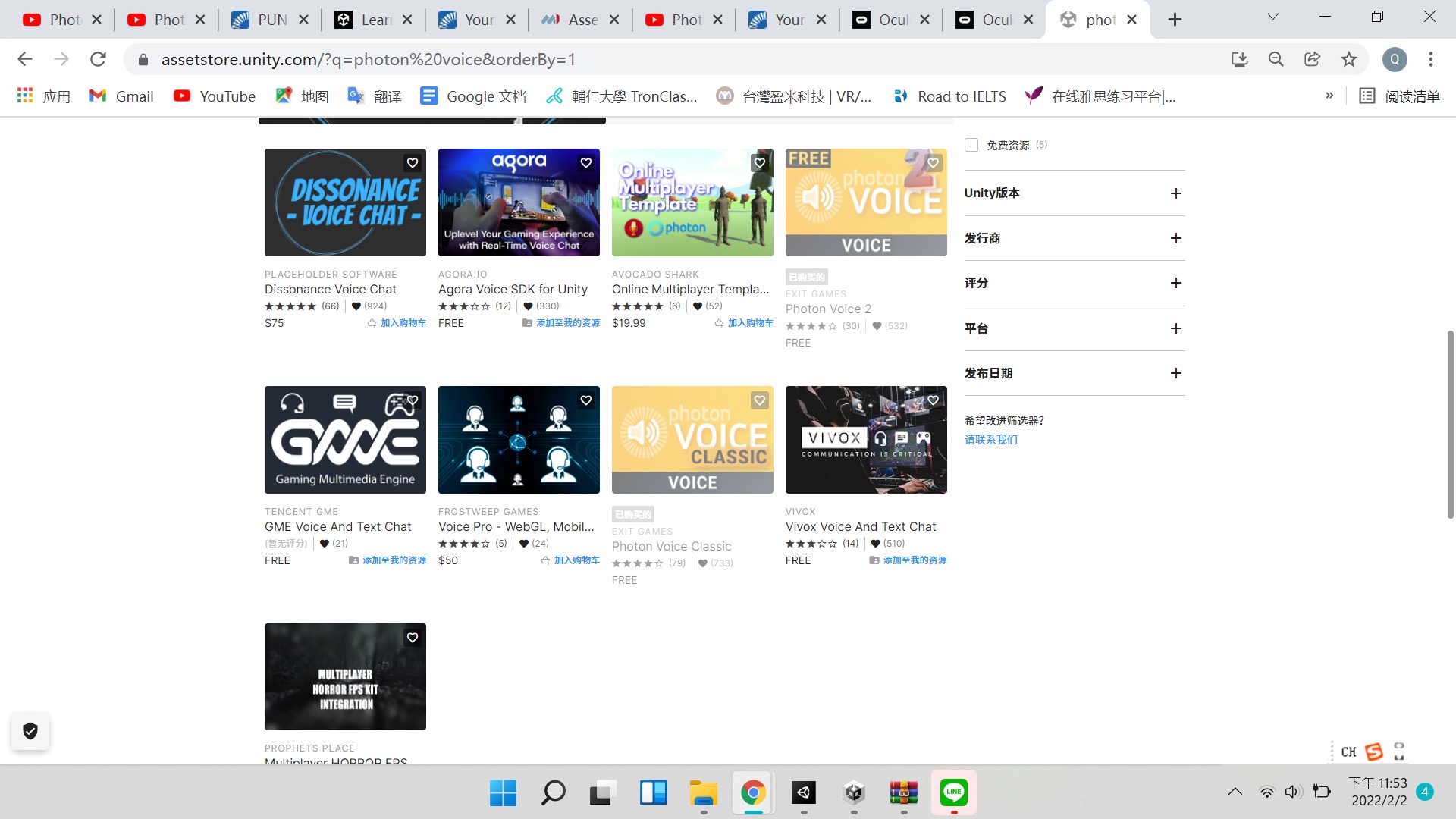
Task: Share this page icon
Action: click(1313, 59)
